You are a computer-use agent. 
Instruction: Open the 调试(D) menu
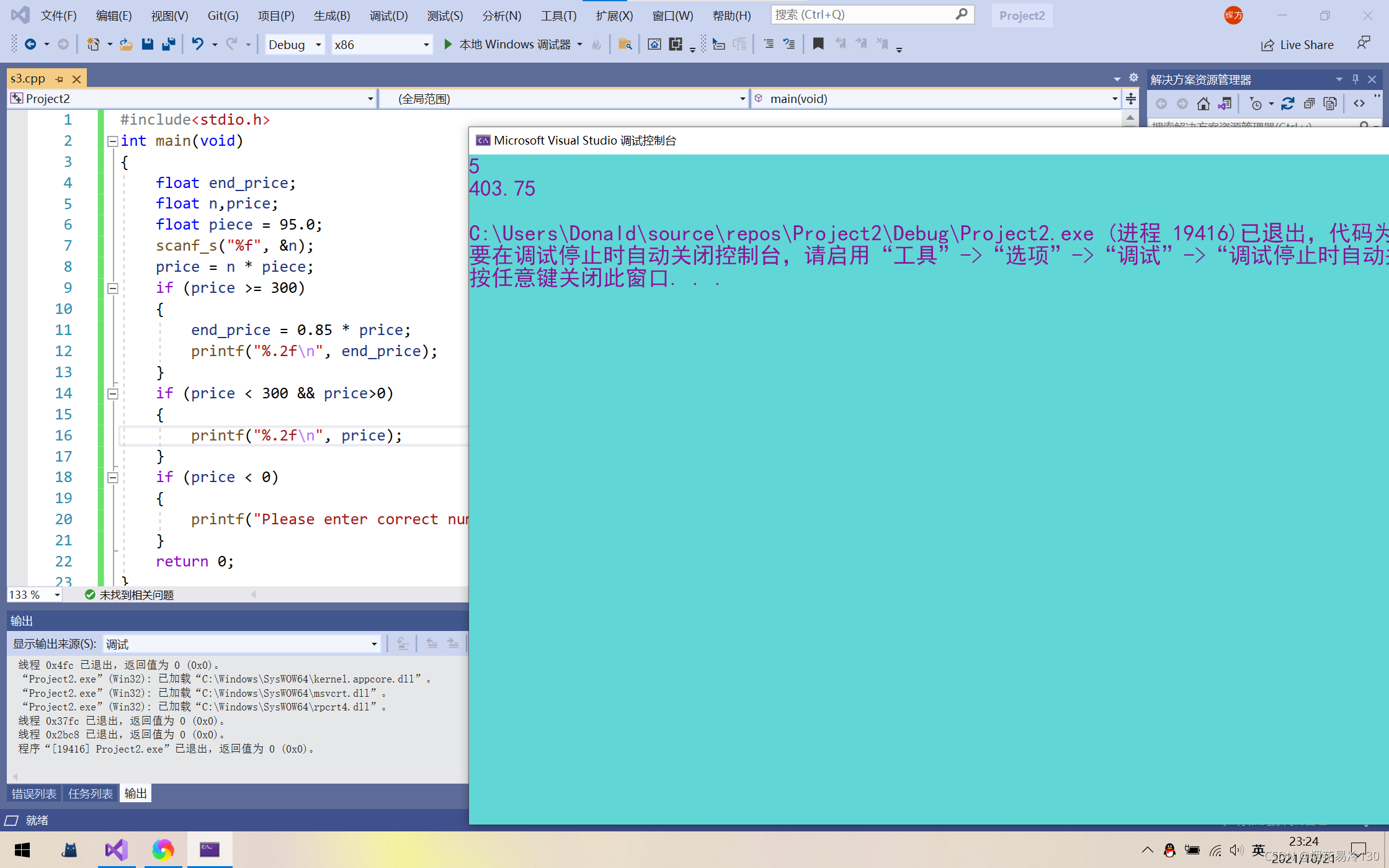[x=389, y=16]
